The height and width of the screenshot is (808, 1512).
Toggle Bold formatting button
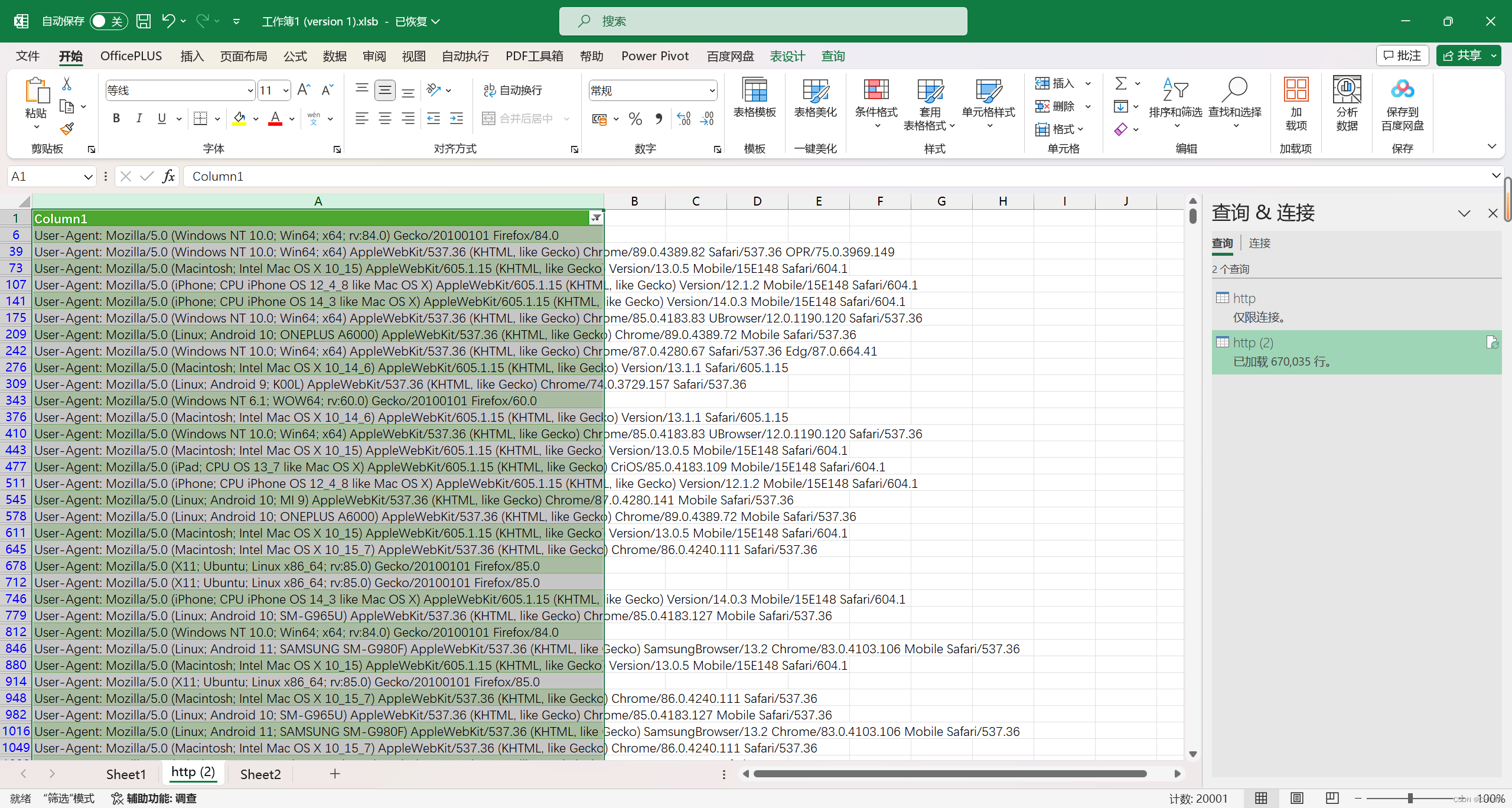[x=116, y=119]
